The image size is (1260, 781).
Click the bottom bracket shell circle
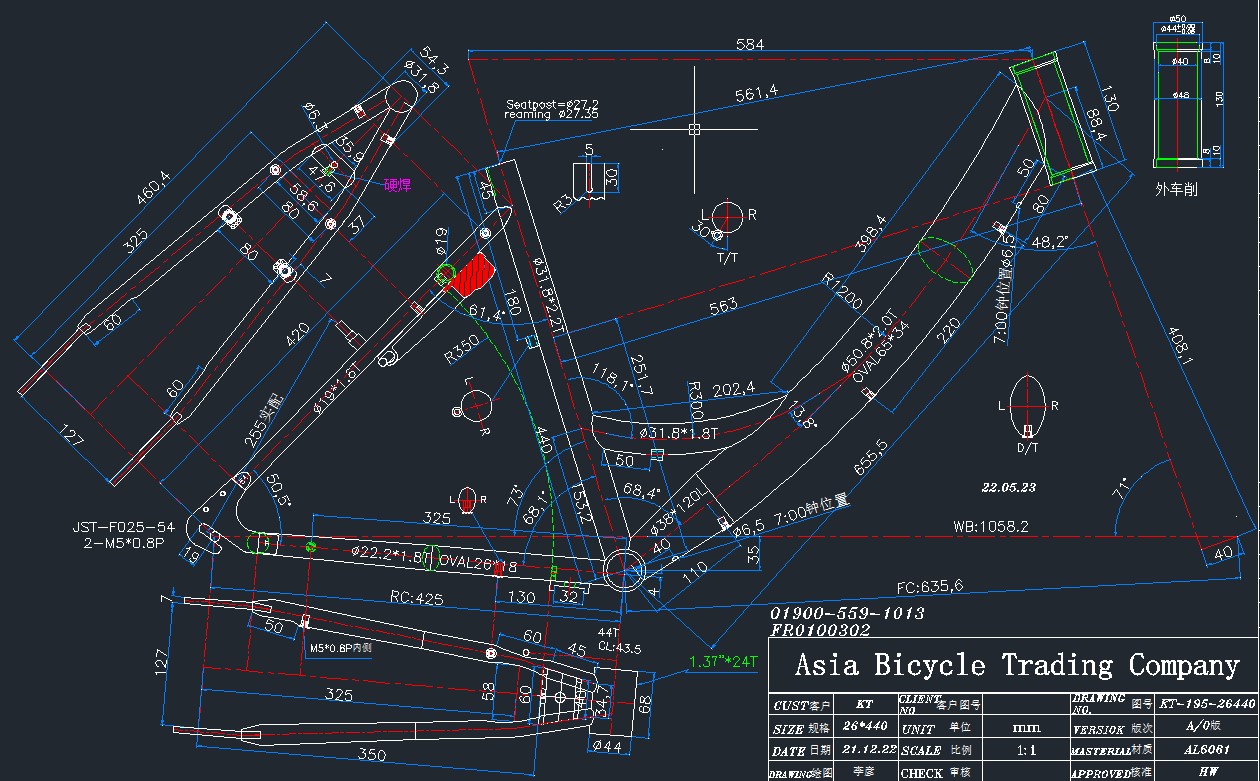(x=624, y=569)
